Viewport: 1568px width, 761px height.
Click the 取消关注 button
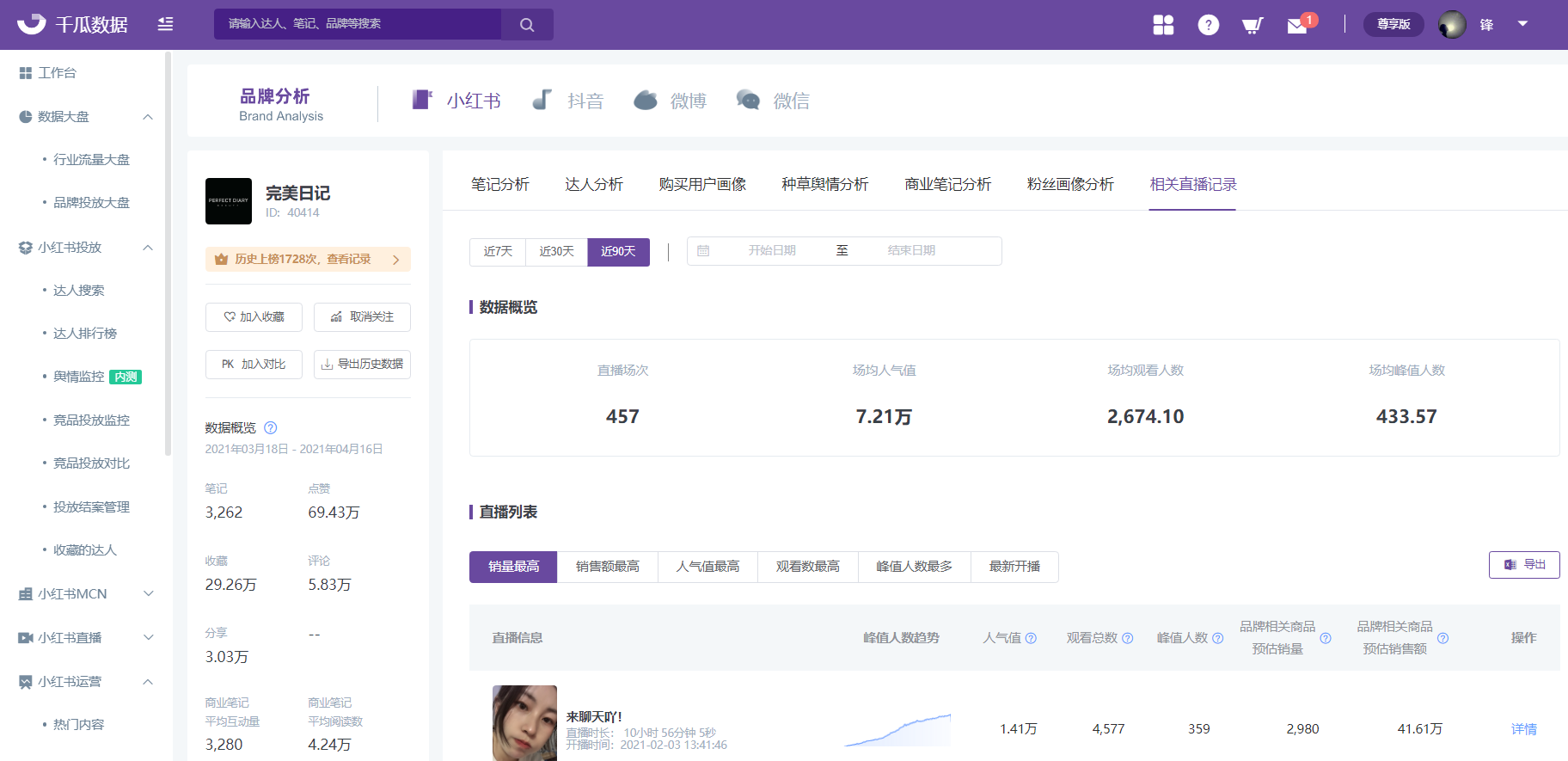pos(362,316)
